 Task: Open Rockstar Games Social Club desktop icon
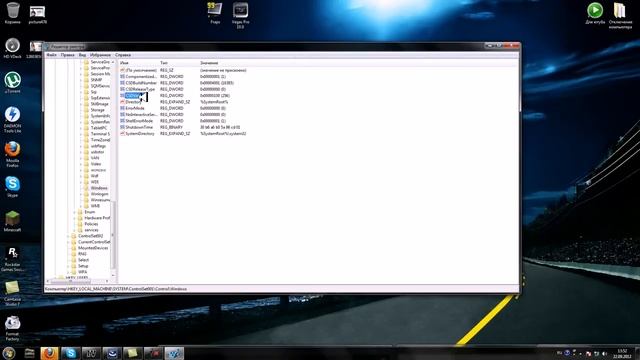click(12, 259)
